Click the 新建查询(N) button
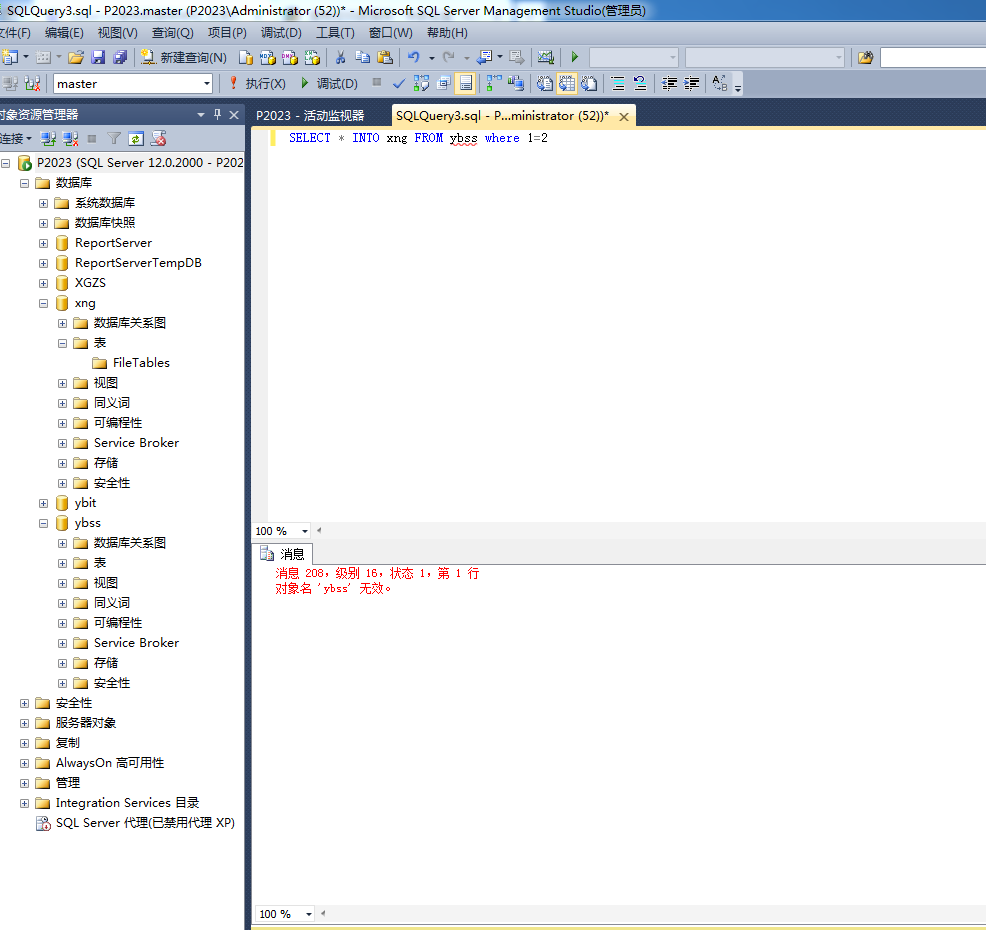The width and height of the screenshot is (986, 930). pyautogui.click(x=184, y=58)
